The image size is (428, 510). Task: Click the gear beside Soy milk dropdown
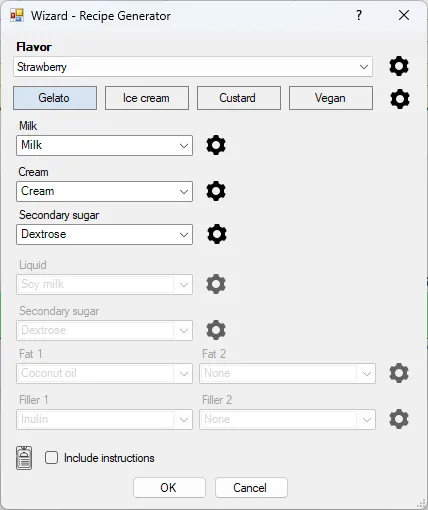click(x=216, y=284)
